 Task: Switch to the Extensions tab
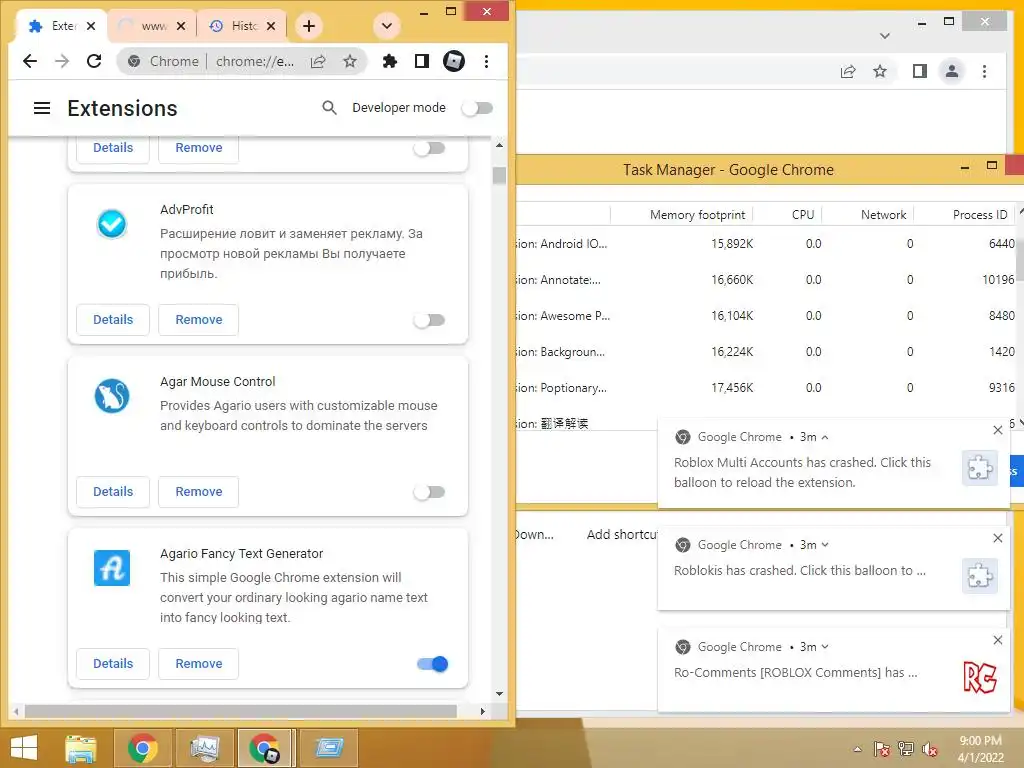tap(61, 26)
